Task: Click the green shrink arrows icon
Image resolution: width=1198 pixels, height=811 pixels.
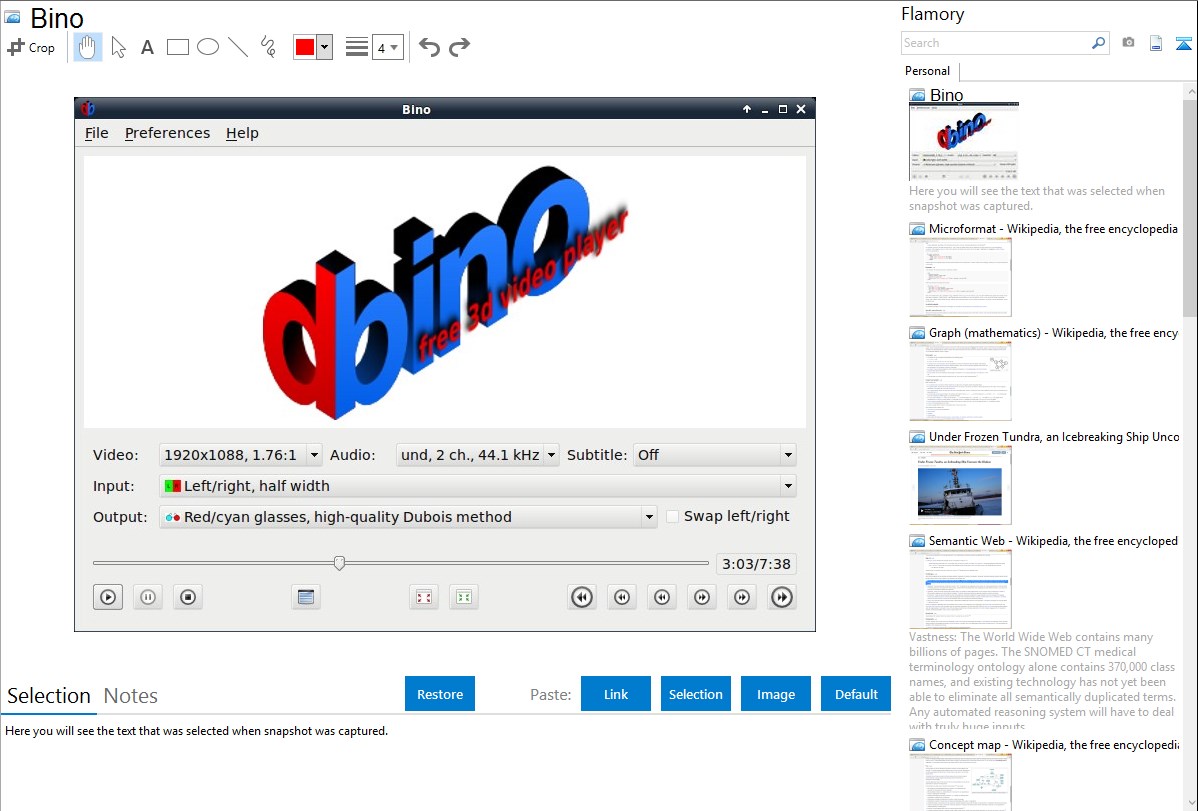Action: pos(464,597)
